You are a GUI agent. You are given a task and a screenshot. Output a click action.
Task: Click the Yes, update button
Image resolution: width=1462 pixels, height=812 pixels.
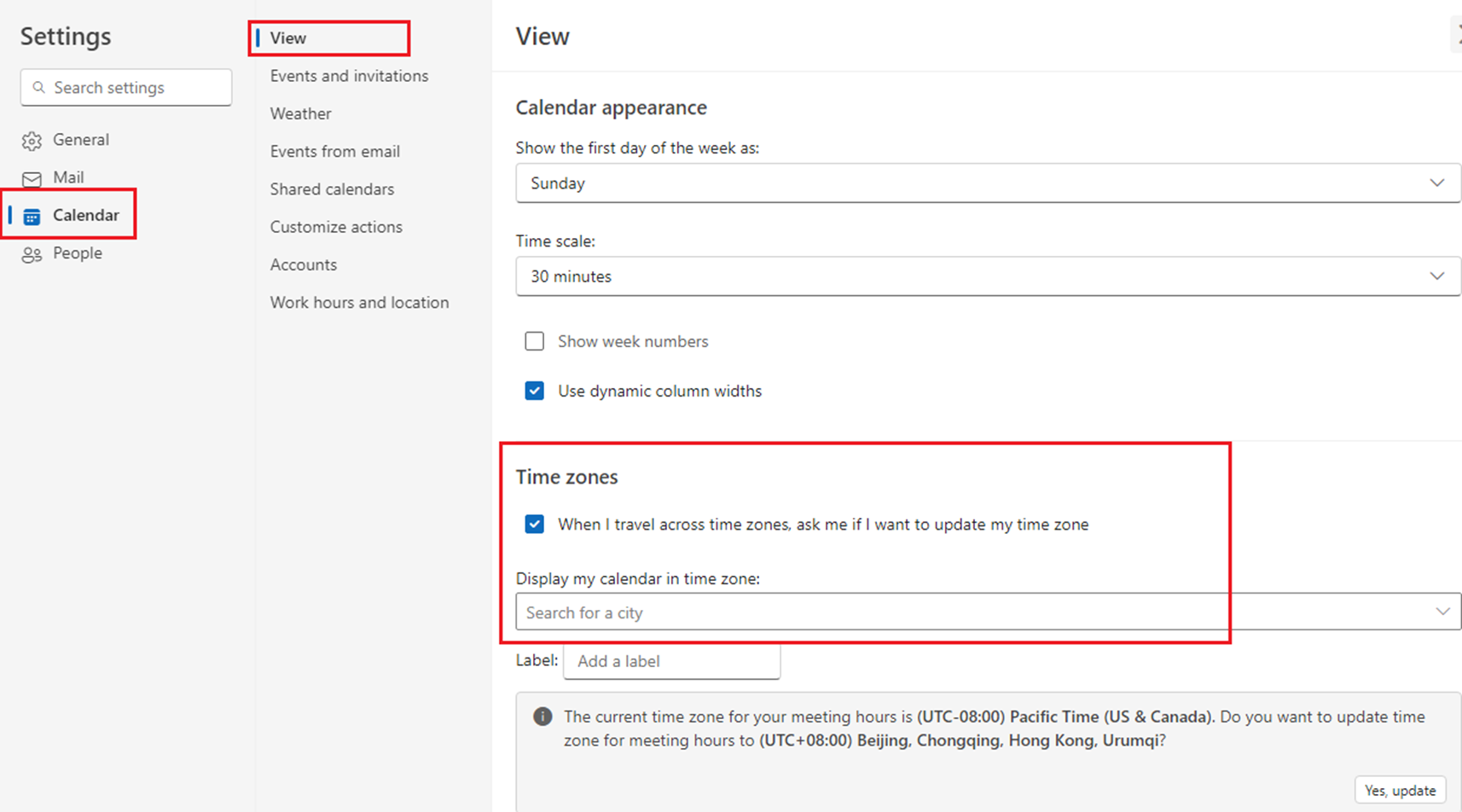[1400, 791]
